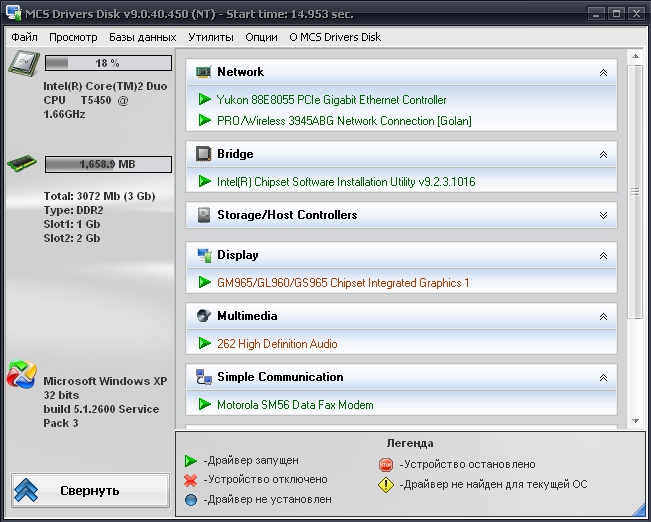This screenshot has width=651, height=522.
Task: Click the Multimedia category disc icon
Action: [x=203, y=316]
